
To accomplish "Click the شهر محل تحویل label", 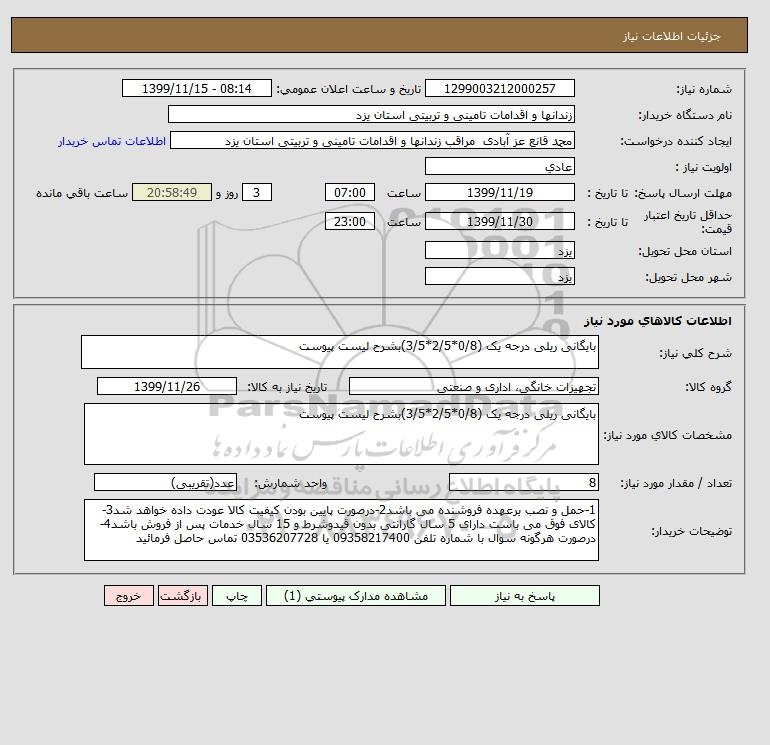I will click(x=688, y=277).
